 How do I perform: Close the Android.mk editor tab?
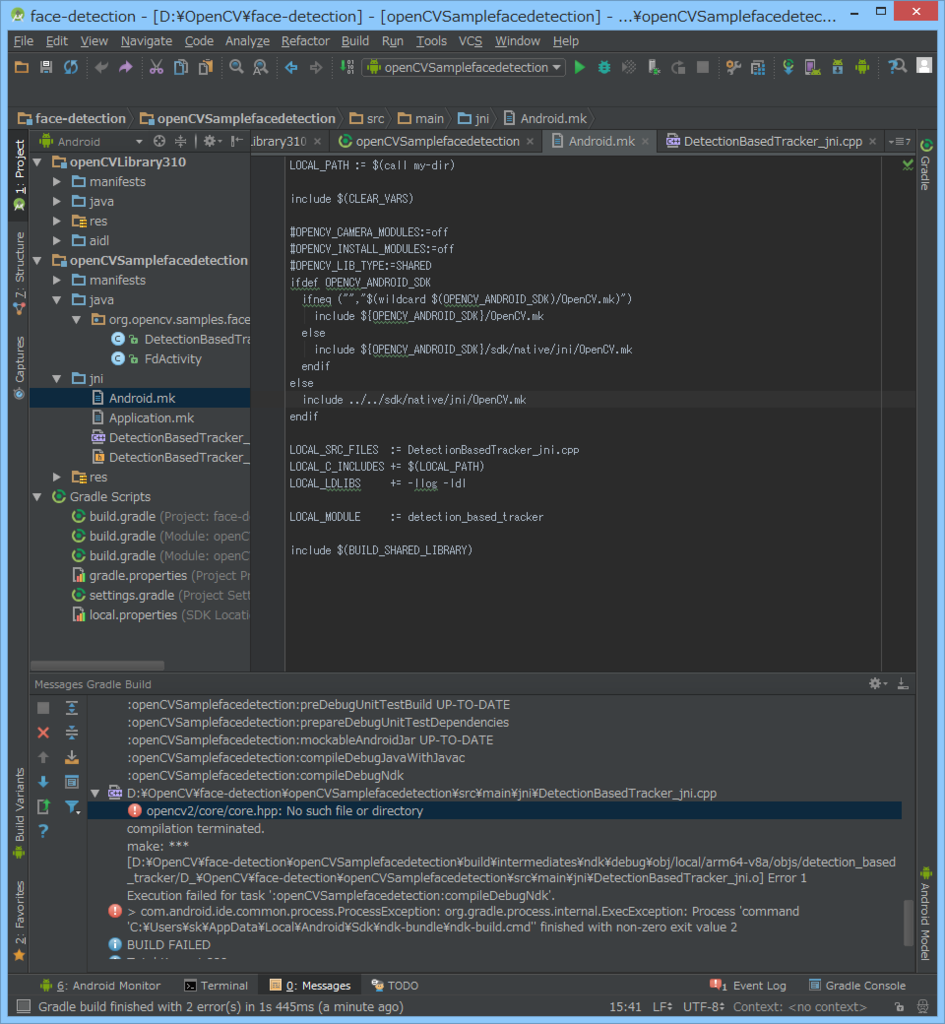(645, 141)
